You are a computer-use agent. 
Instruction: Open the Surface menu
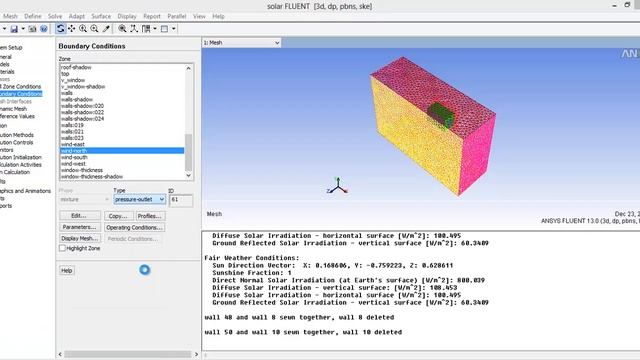101,16
